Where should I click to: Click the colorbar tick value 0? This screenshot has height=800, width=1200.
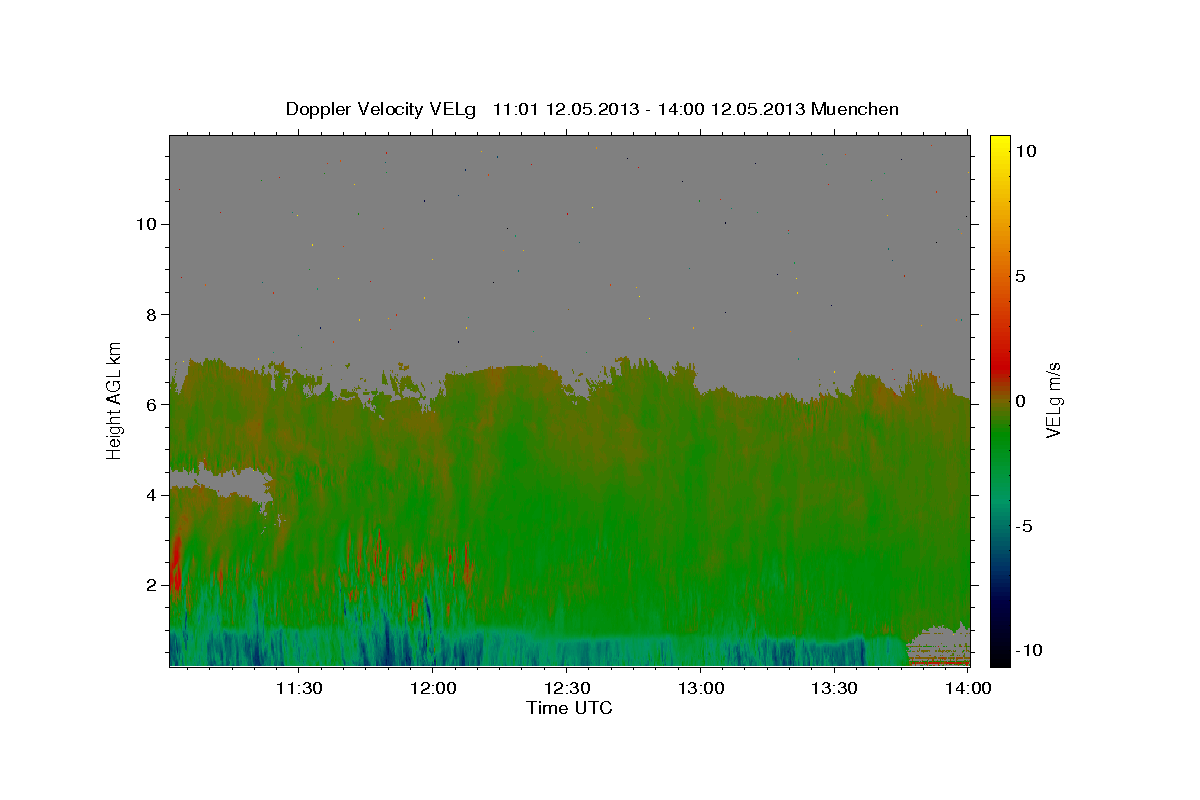coord(1019,401)
